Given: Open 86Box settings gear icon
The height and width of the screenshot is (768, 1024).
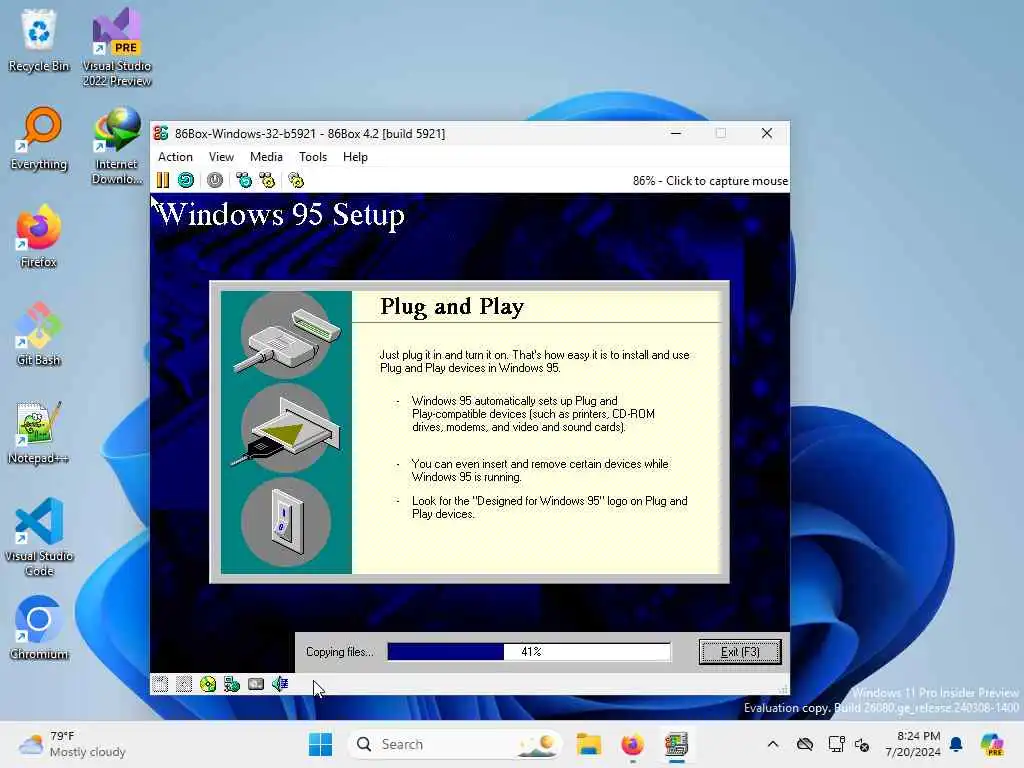Looking at the screenshot, I should click(296, 180).
